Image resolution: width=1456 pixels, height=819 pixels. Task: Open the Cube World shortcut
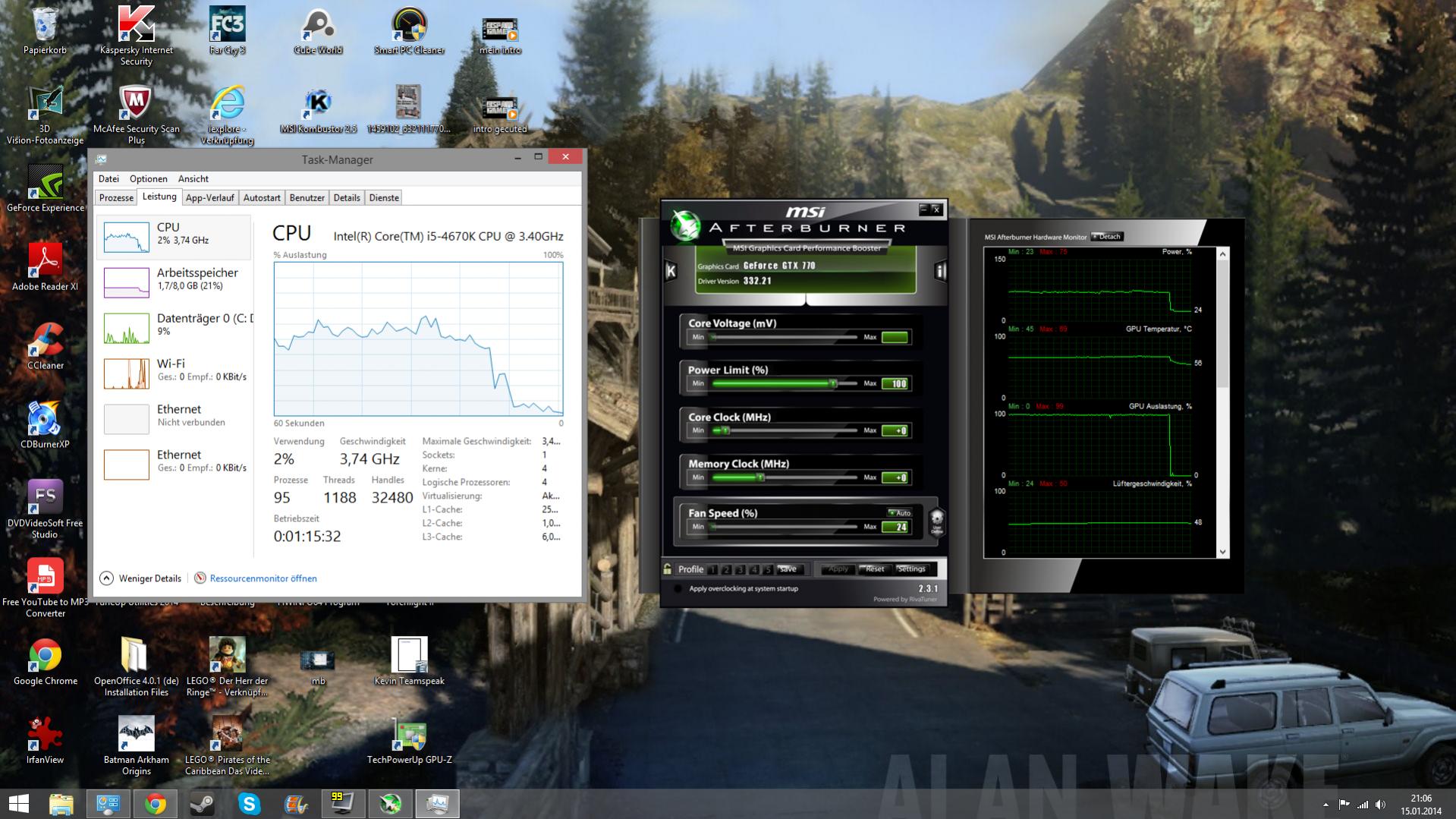318,31
